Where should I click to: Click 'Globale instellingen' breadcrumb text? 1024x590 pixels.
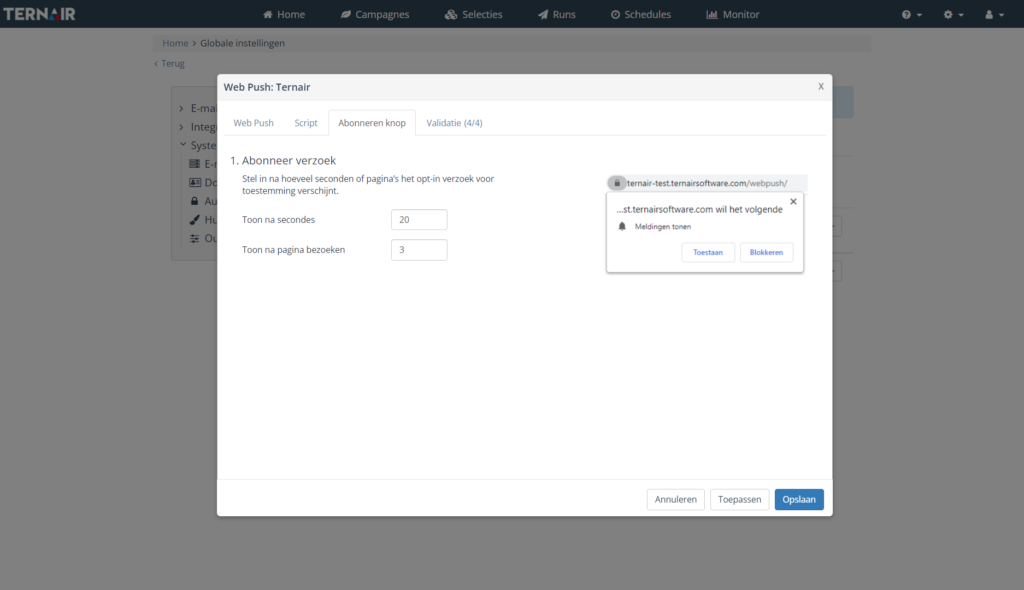242,43
